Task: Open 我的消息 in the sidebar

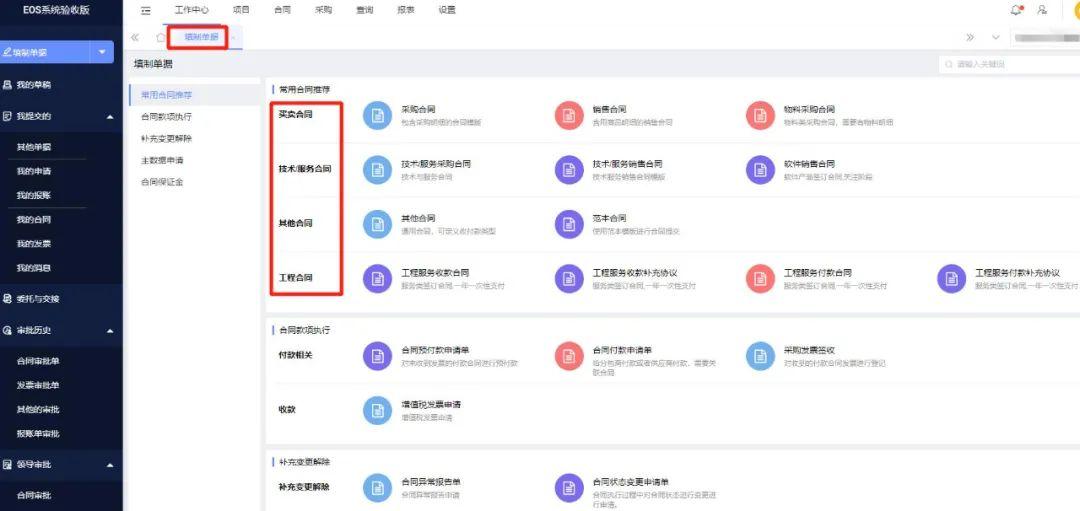Action: pos(34,268)
